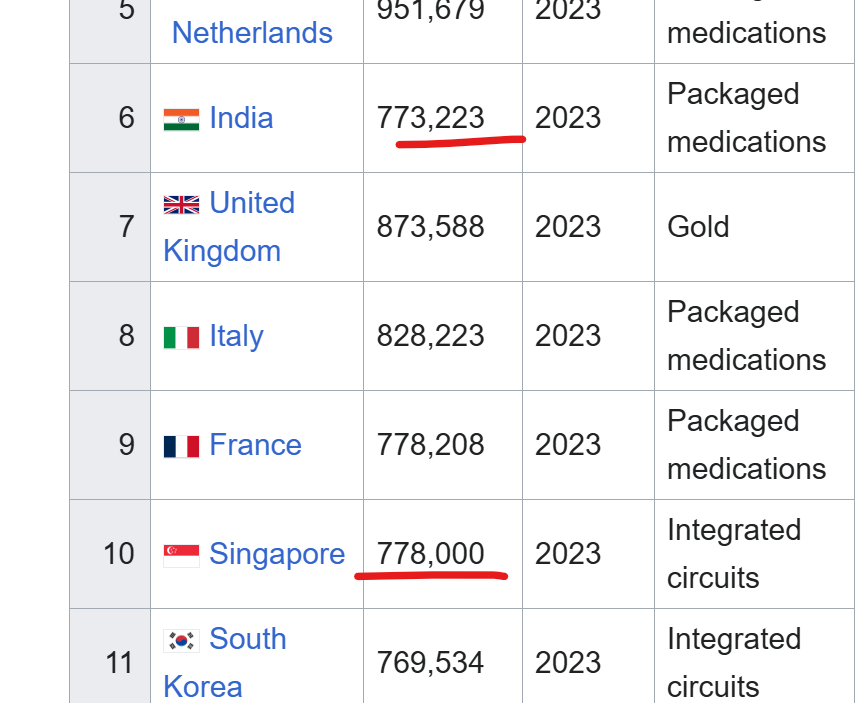Click the United Kingdom flag icon

point(181,204)
